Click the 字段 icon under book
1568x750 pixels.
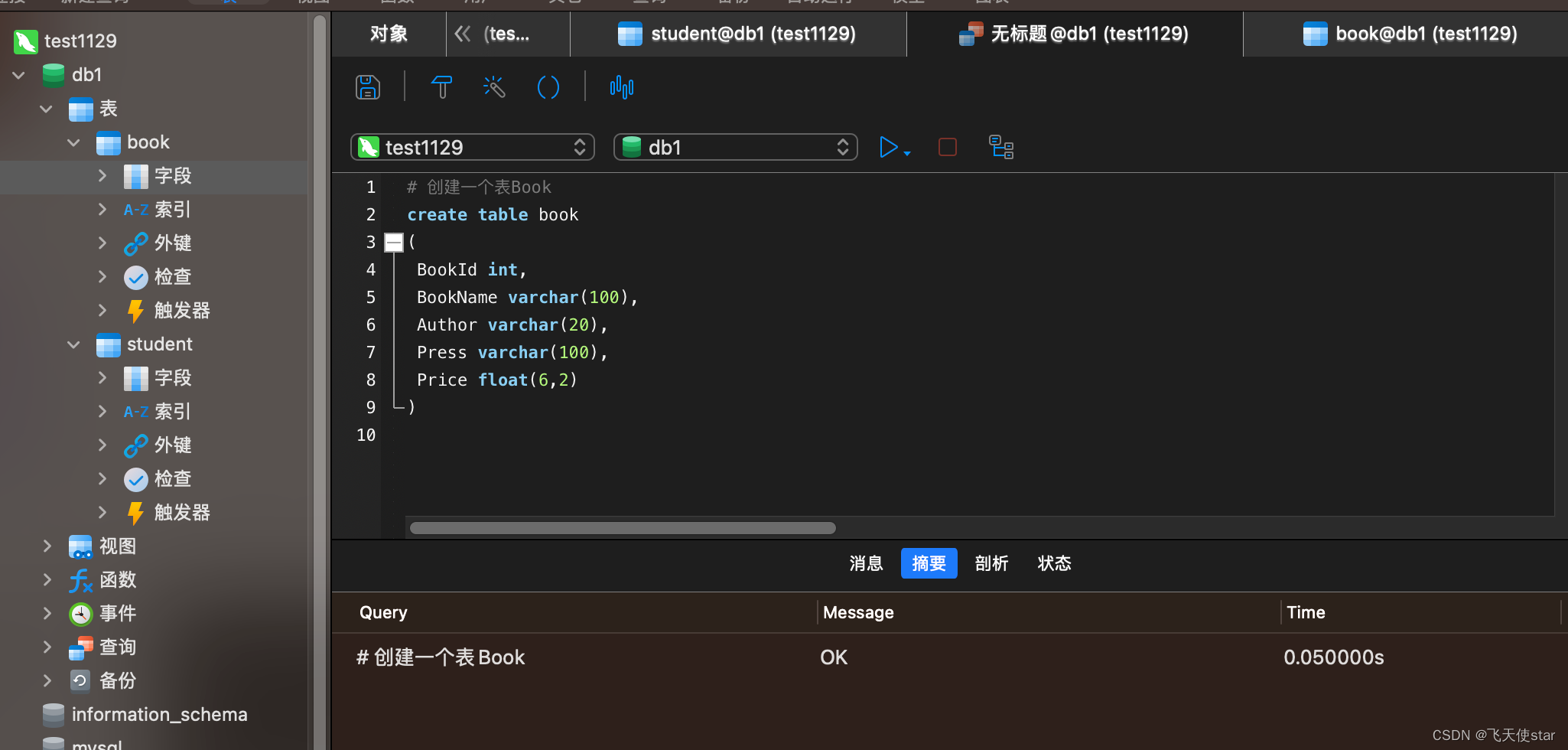pyautogui.click(x=136, y=176)
